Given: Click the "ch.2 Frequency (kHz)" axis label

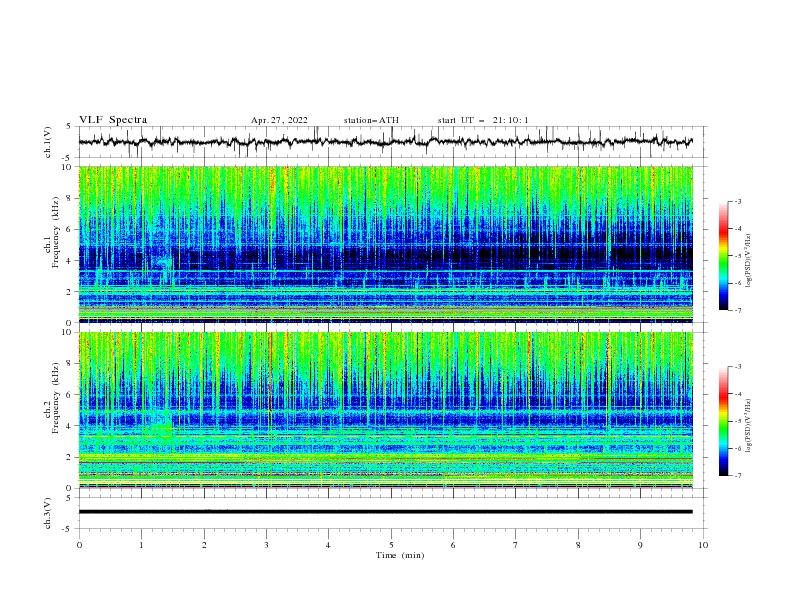Looking at the screenshot, I should coord(52,398).
